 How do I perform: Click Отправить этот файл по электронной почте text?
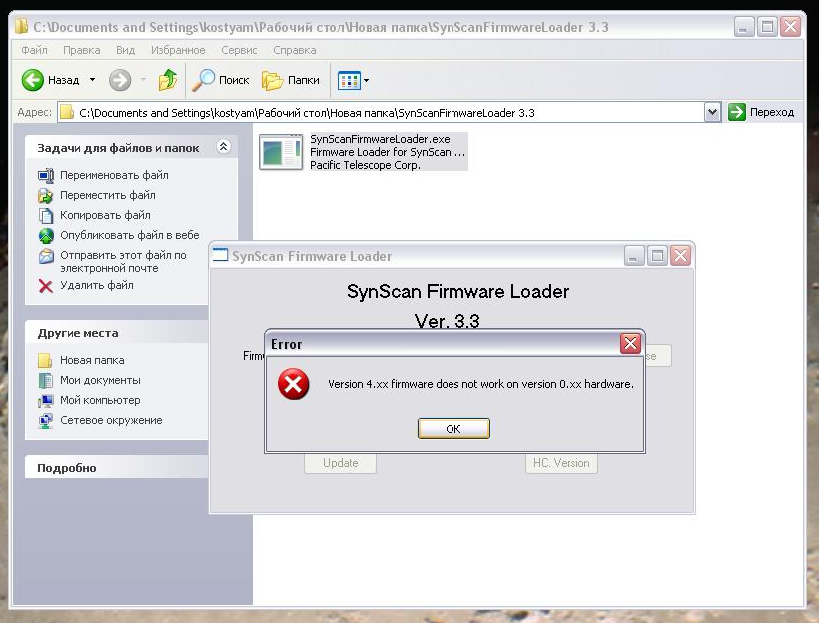tap(123, 262)
